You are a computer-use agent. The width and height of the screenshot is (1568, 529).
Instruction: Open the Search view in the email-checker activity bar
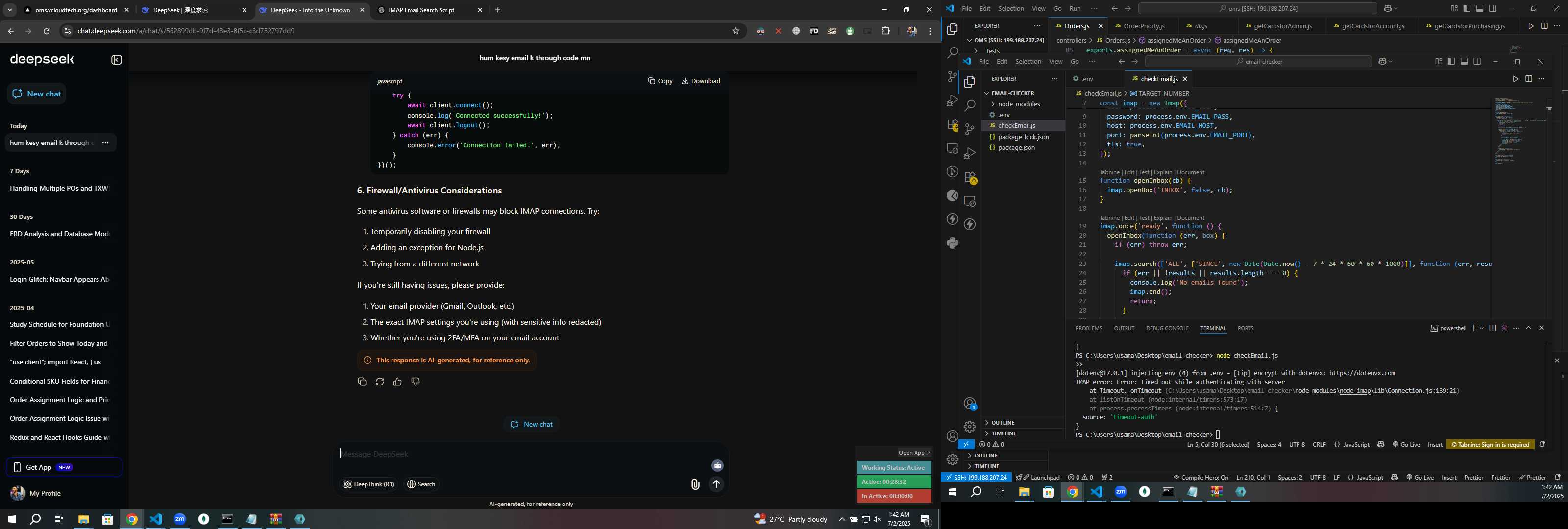970,105
